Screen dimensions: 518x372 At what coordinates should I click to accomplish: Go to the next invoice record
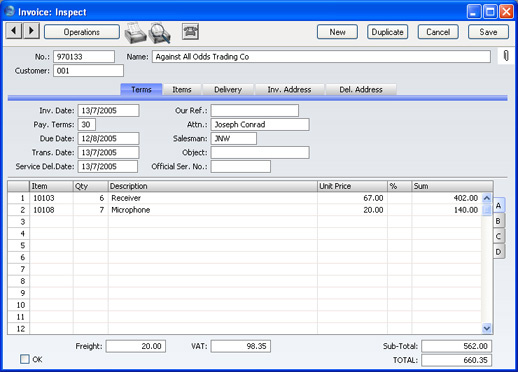click(31, 31)
